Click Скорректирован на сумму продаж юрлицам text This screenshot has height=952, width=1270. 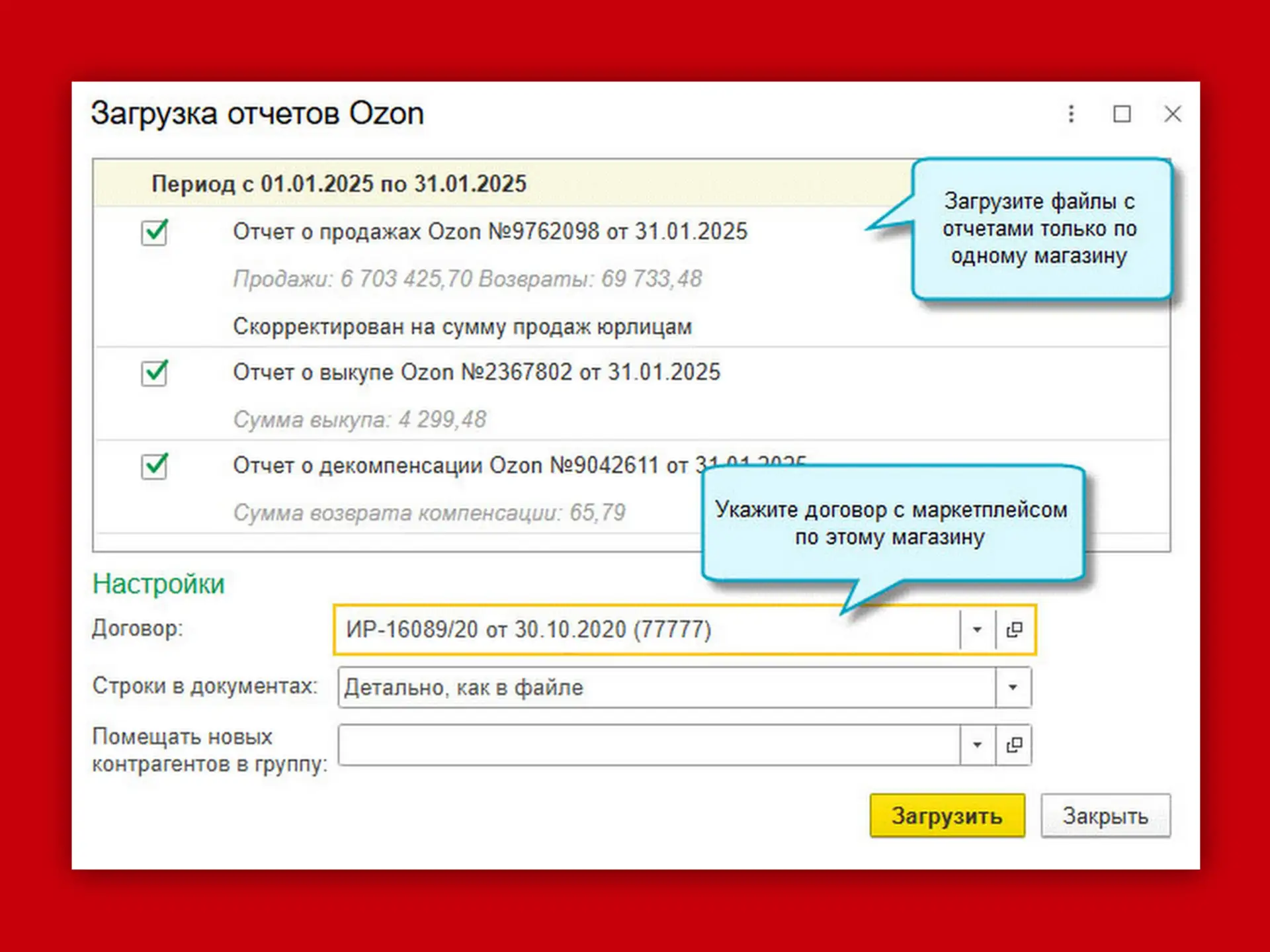[x=462, y=326]
